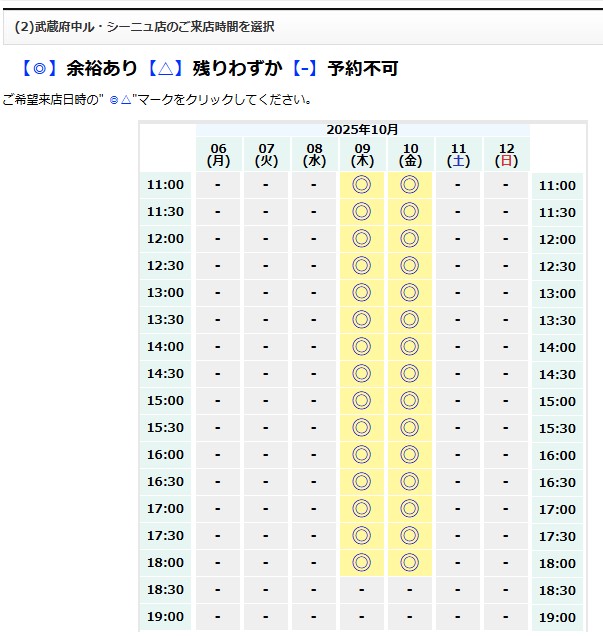This screenshot has height=636, width=603.
Task: Book Friday 10 at 13:00
Action: pos(409,293)
